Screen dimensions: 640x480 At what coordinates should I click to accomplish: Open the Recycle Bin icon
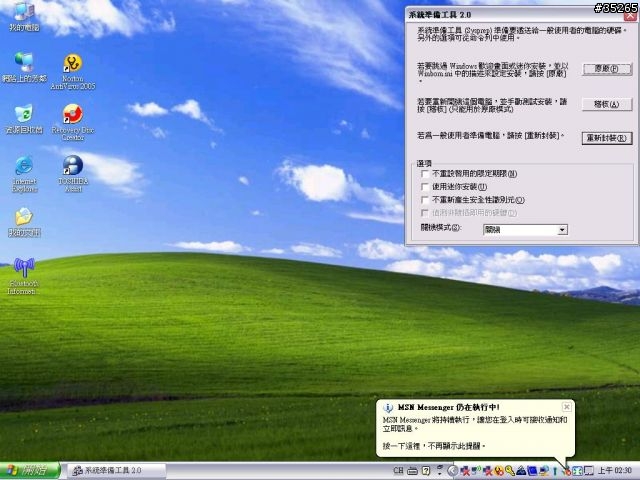(24, 119)
